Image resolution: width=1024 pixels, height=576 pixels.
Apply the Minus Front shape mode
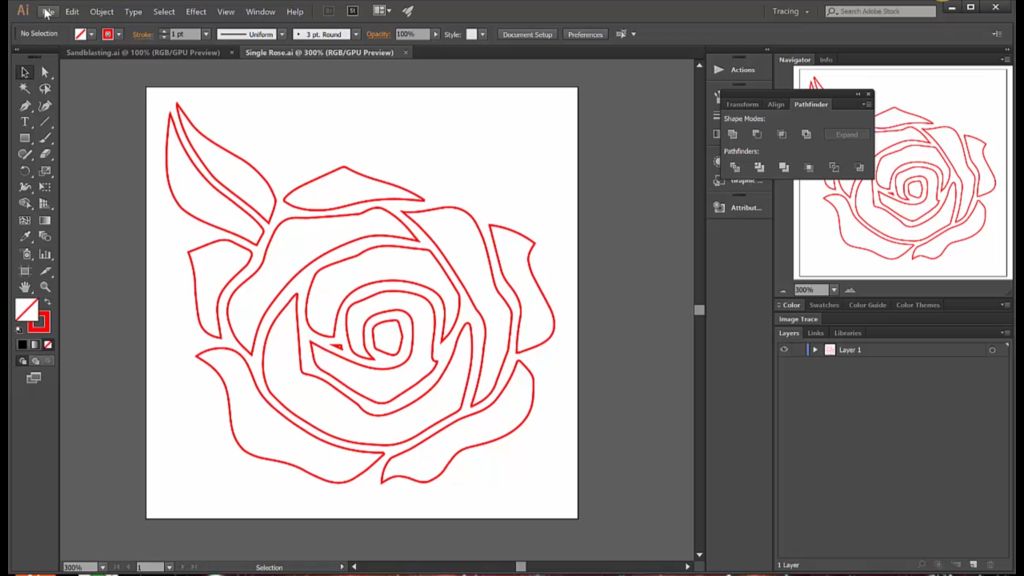point(757,133)
